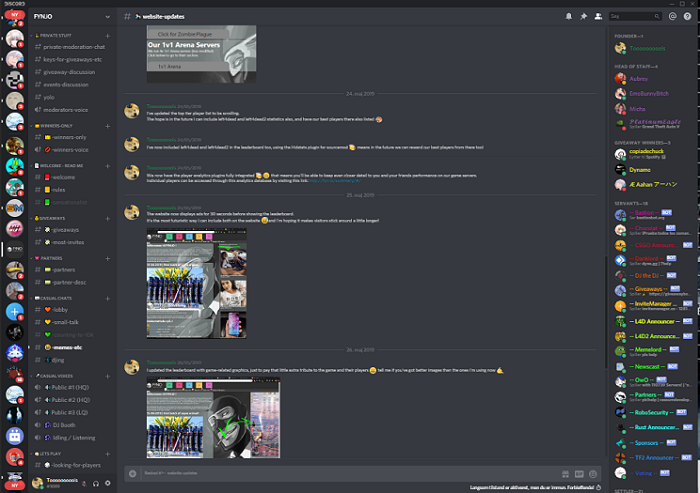Screen dimensions: 700x493
Task: Toggle headphone deafen in user panel
Action: [x=96, y=483]
